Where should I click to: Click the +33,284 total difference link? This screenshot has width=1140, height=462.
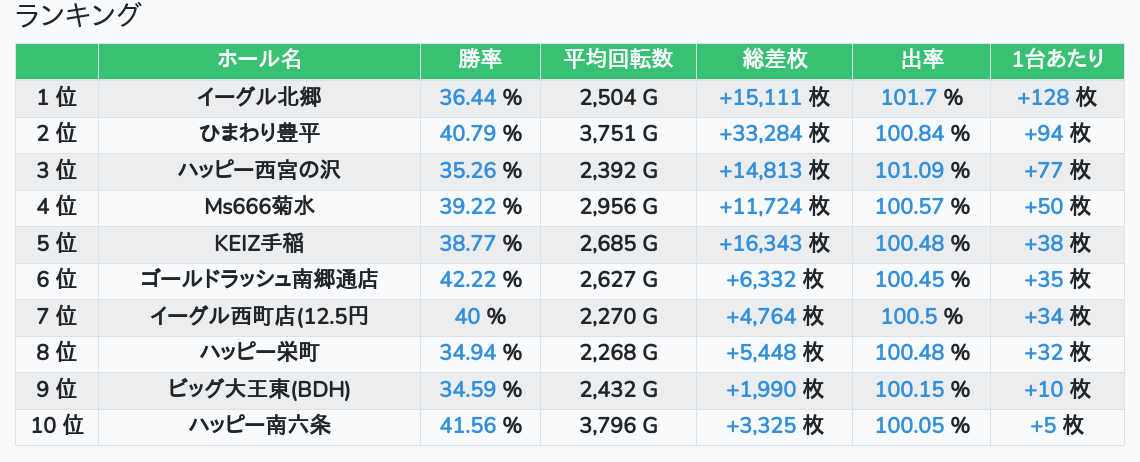(x=761, y=134)
